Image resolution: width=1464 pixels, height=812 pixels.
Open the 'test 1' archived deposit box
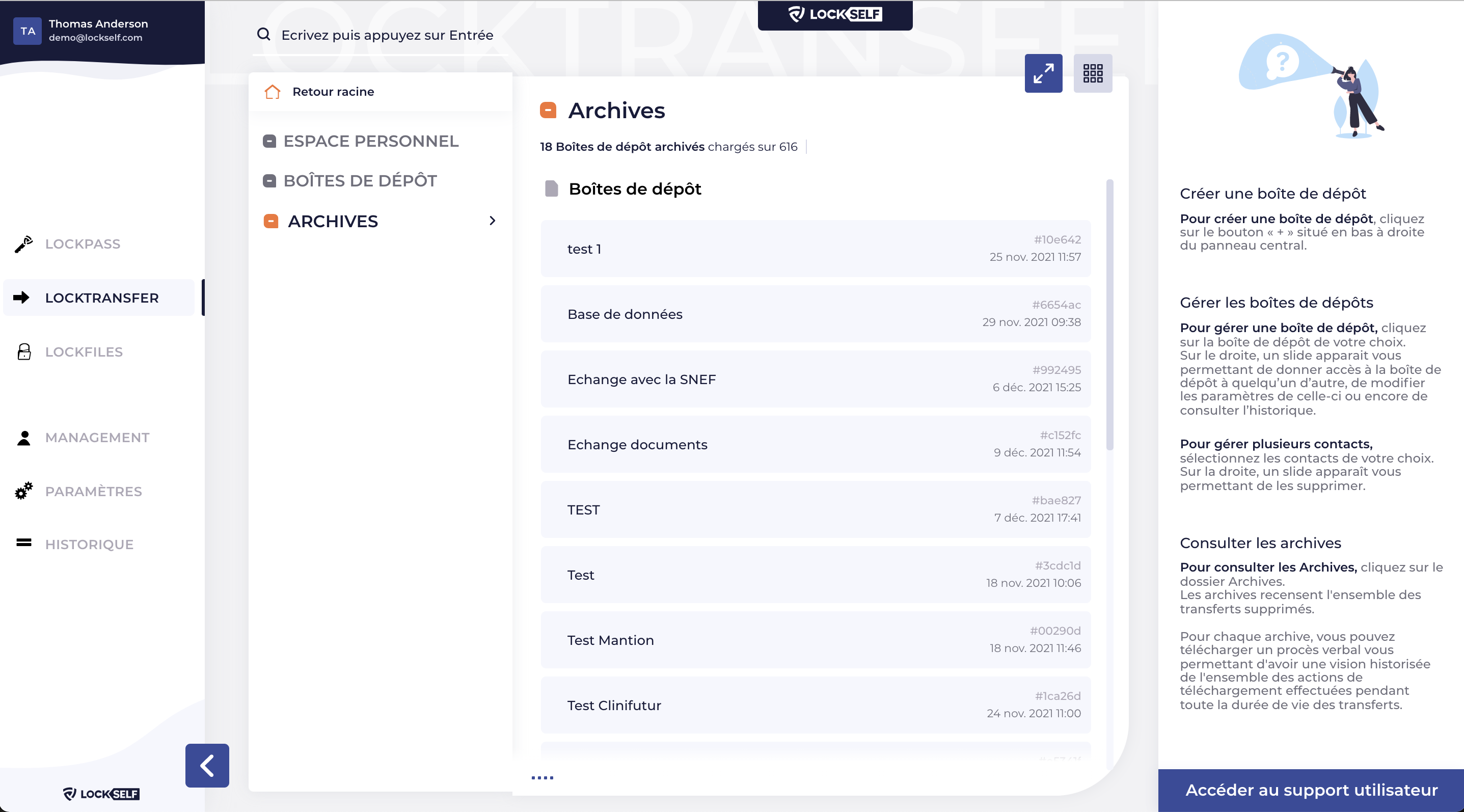(x=816, y=248)
